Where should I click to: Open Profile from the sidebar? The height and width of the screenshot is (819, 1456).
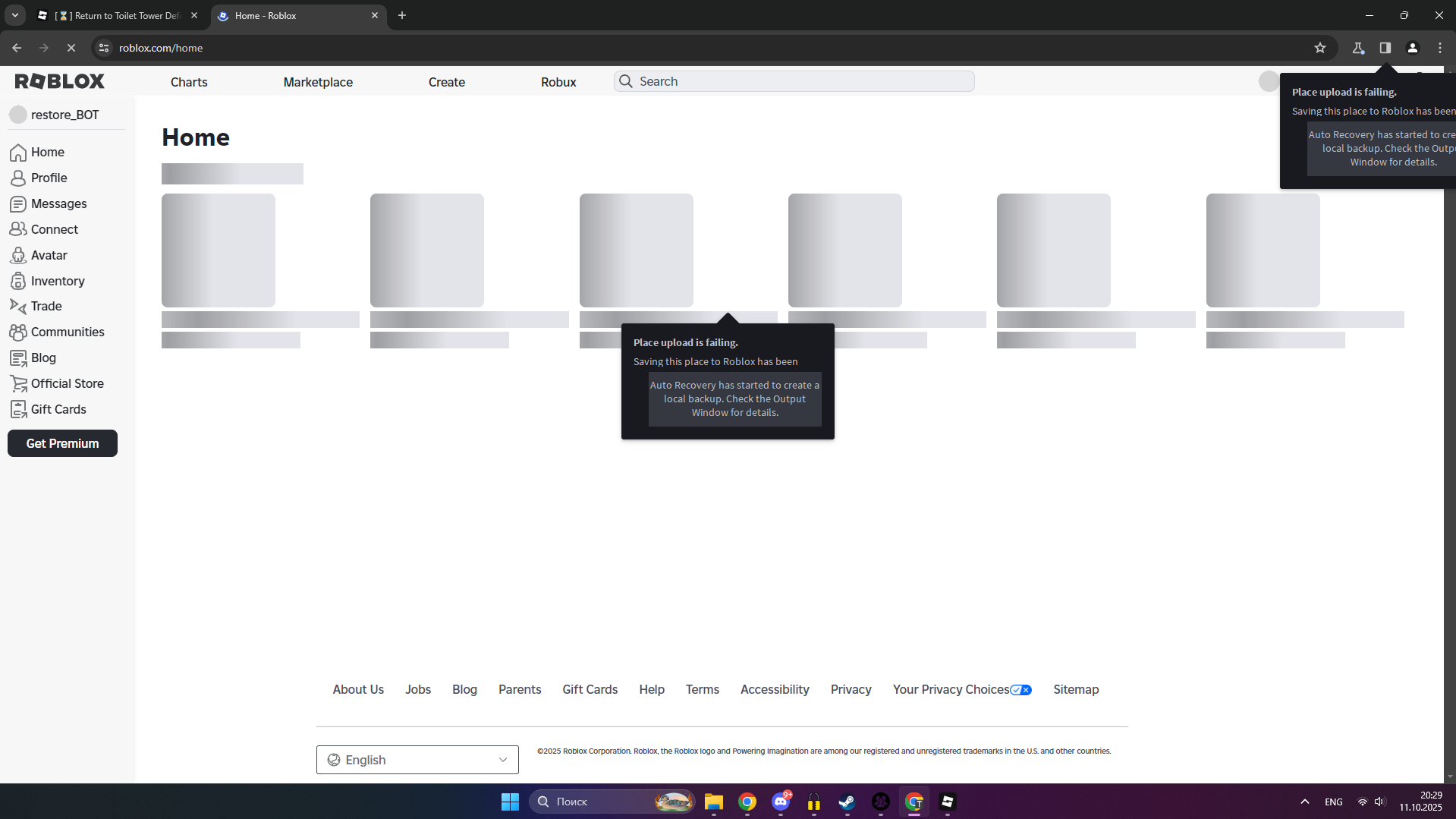point(49,178)
